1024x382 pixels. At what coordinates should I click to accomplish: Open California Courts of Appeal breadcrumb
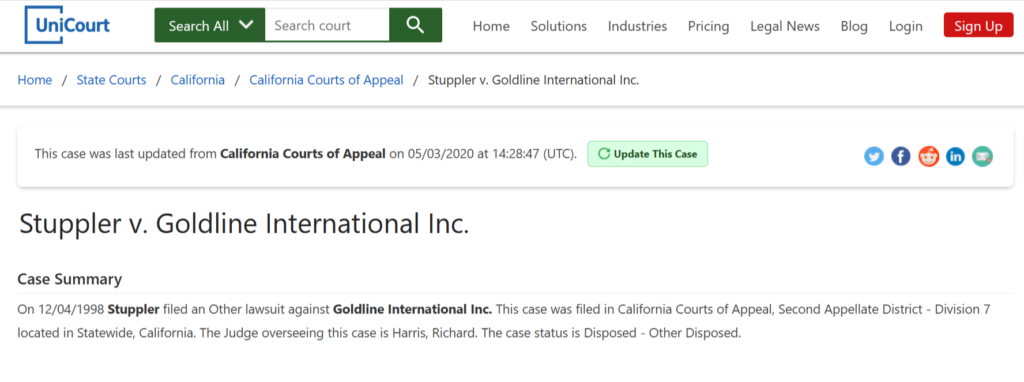click(327, 80)
